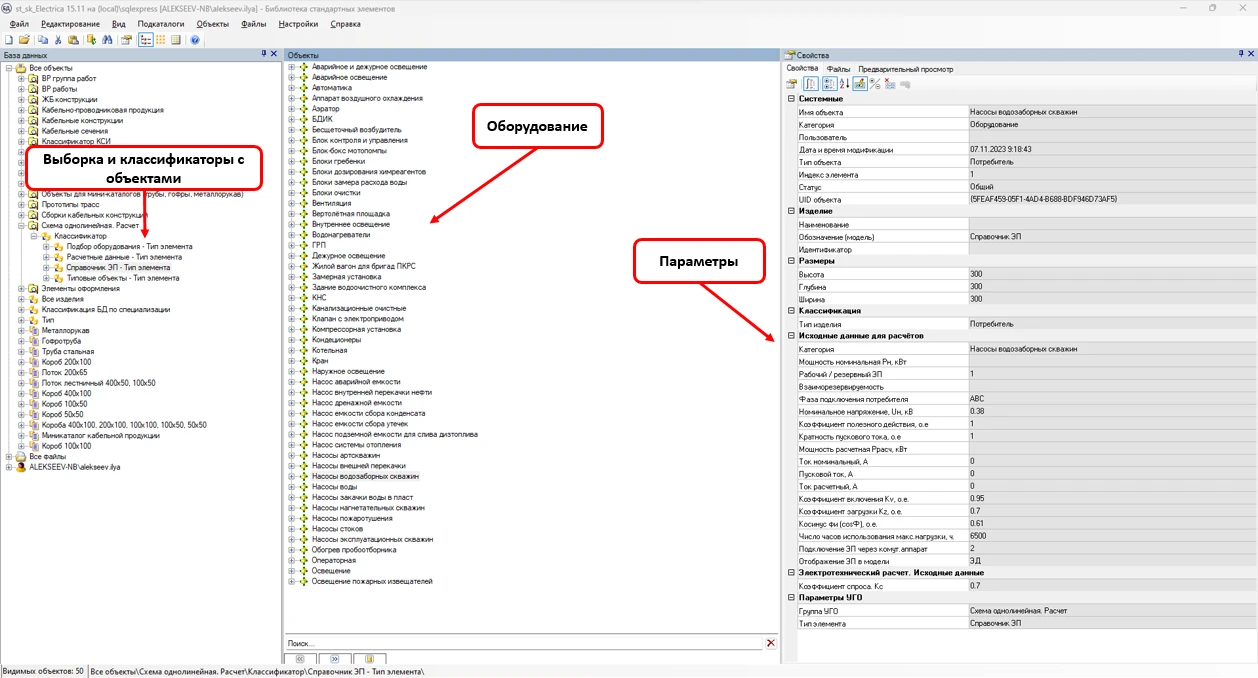Select Насосы водозаборных скважин object
Screen dimensions: 1258x678
pyautogui.click(x=365, y=477)
